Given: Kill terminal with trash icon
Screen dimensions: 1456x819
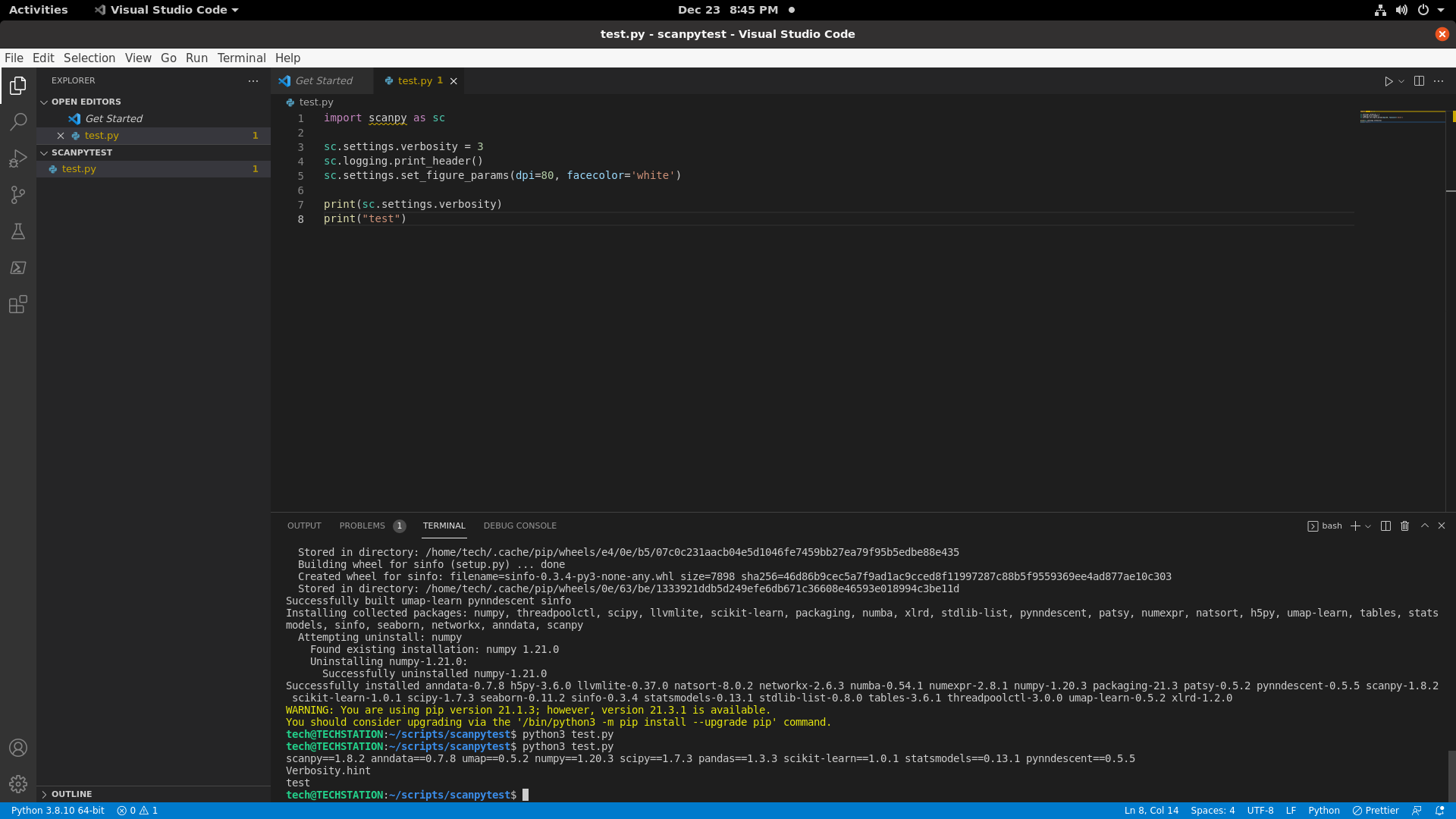Looking at the screenshot, I should click(x=1404, y=526).
